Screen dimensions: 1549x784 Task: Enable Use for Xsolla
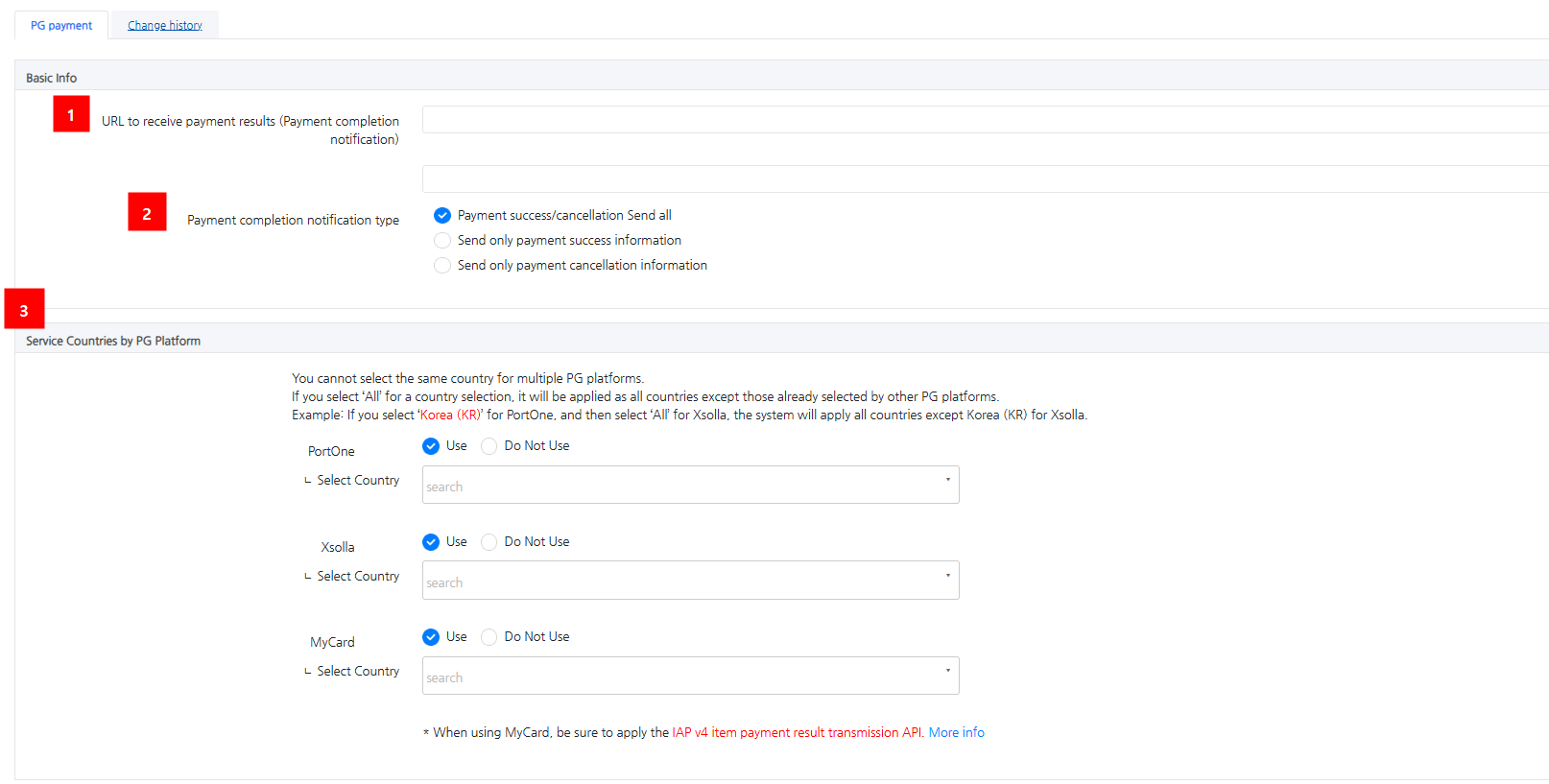click(431, 542)
